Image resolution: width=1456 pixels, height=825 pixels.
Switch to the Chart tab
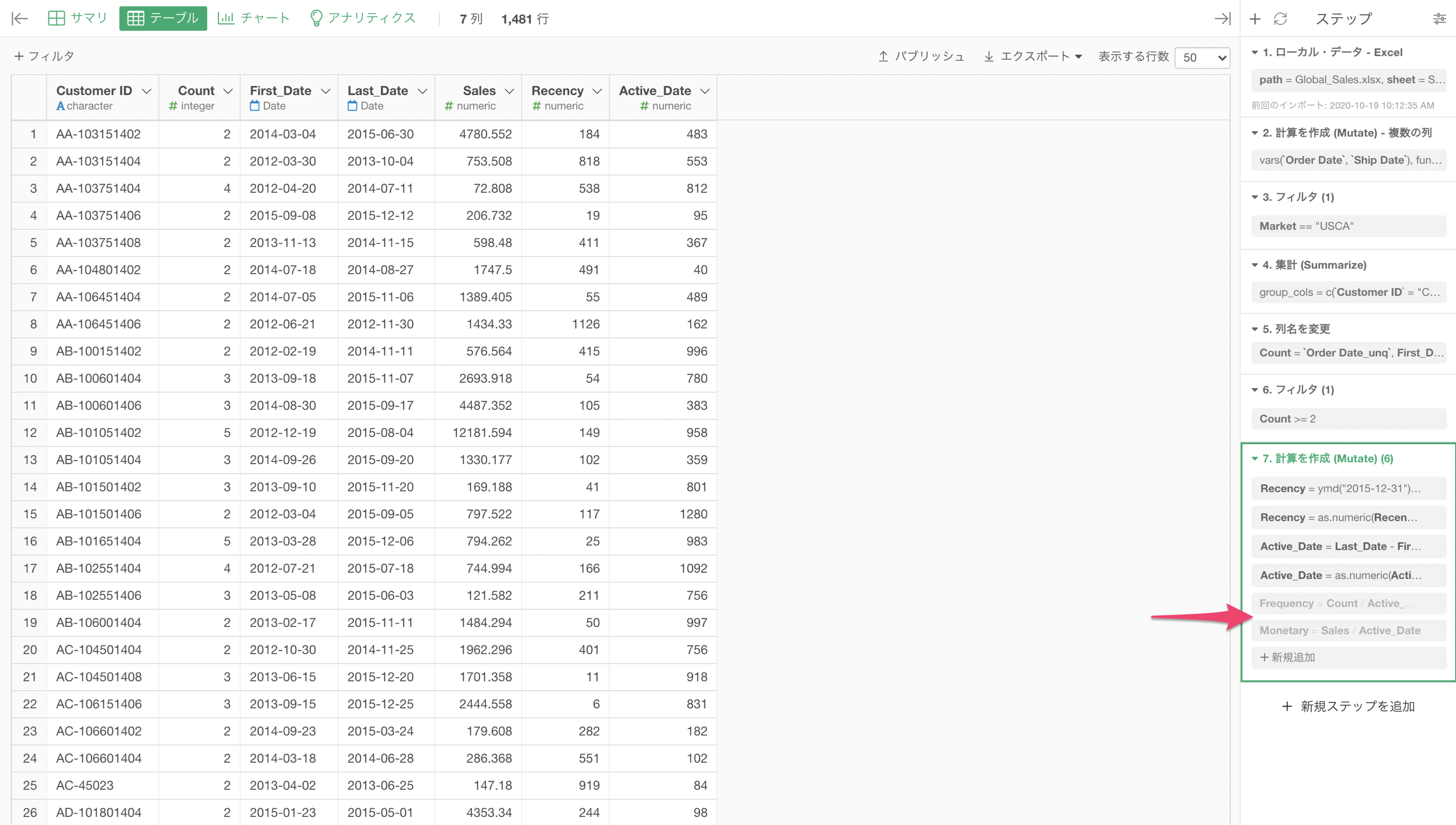click(x=253, y=18)
